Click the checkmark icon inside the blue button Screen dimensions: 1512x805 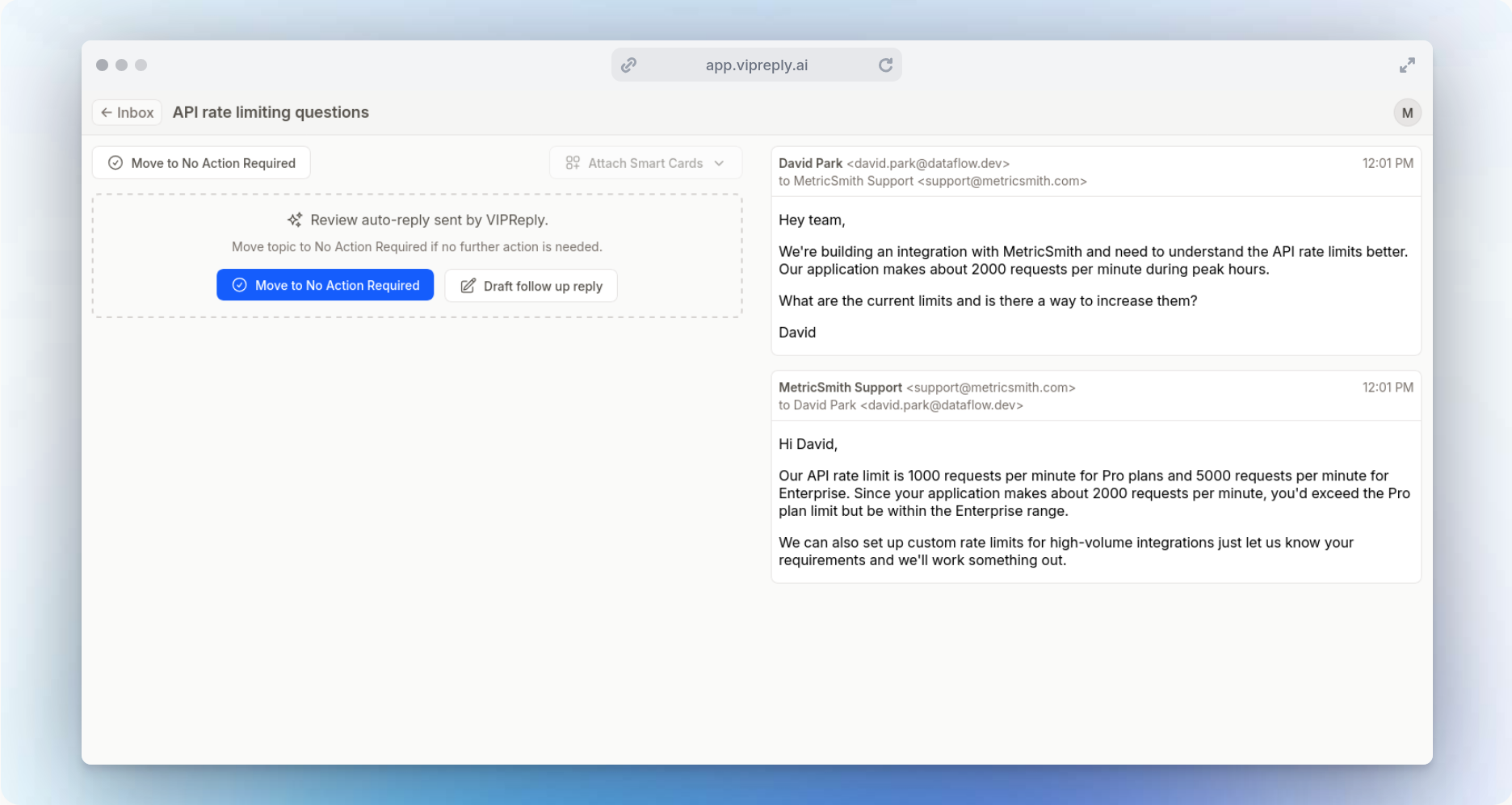[x=239, y=285]
